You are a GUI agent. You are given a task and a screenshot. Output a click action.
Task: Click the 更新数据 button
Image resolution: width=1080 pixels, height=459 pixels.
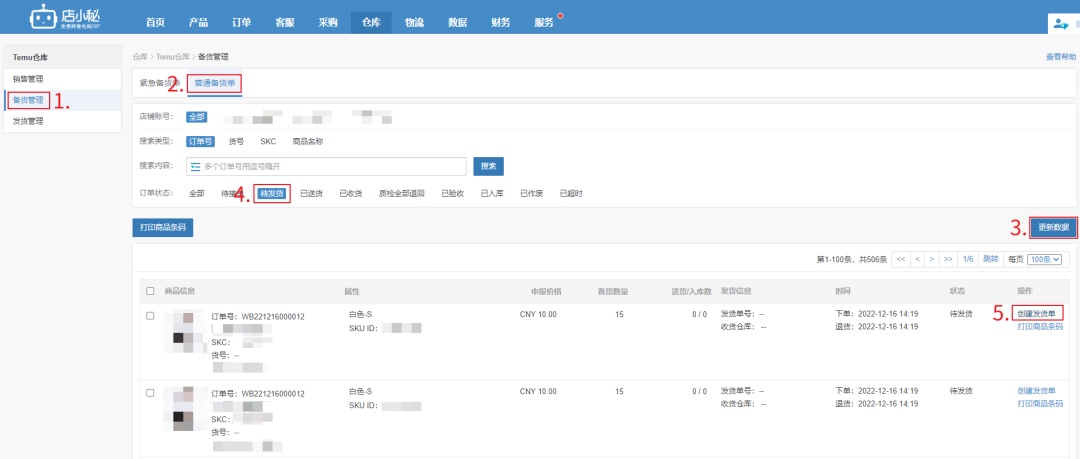point(1054,227)
